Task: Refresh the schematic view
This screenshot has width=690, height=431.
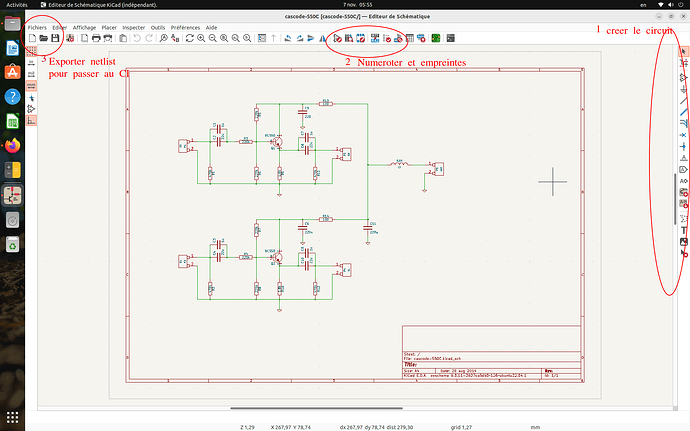Action: click(x=190, y=38)
